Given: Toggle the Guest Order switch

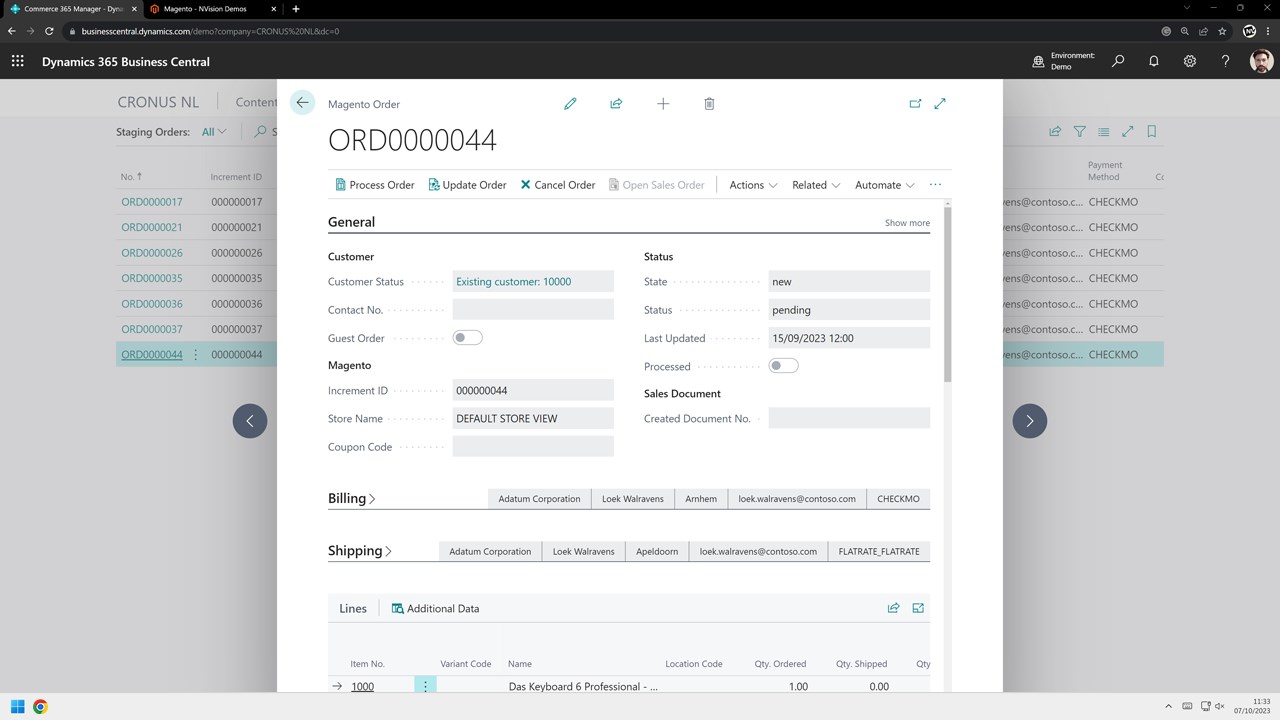Looking at the screenshot, I should [x=467, y=338].
